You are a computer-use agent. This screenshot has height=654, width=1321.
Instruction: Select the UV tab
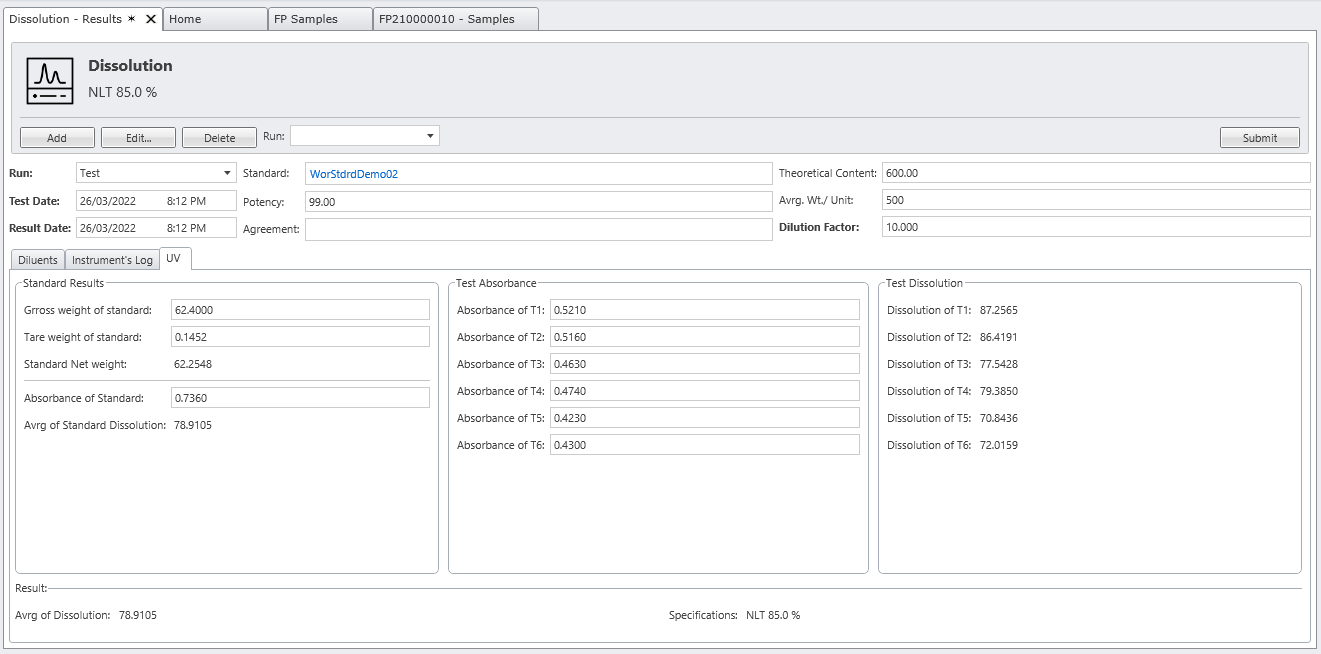(x=174, y=258)
